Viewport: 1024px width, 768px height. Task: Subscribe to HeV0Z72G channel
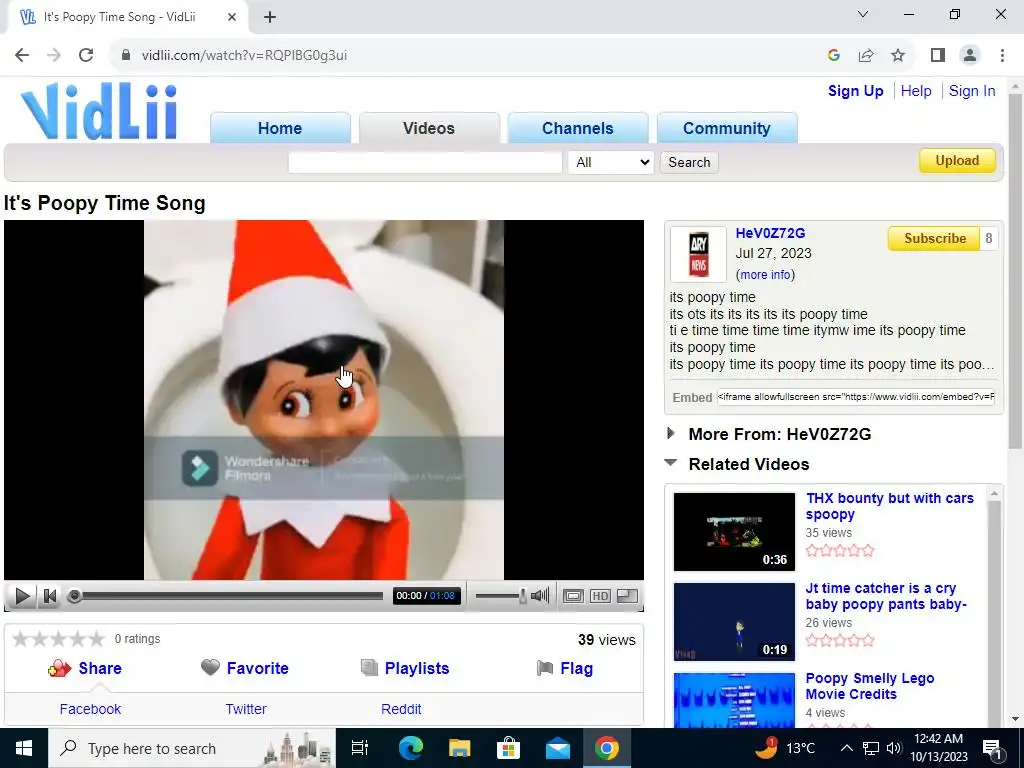935,238
